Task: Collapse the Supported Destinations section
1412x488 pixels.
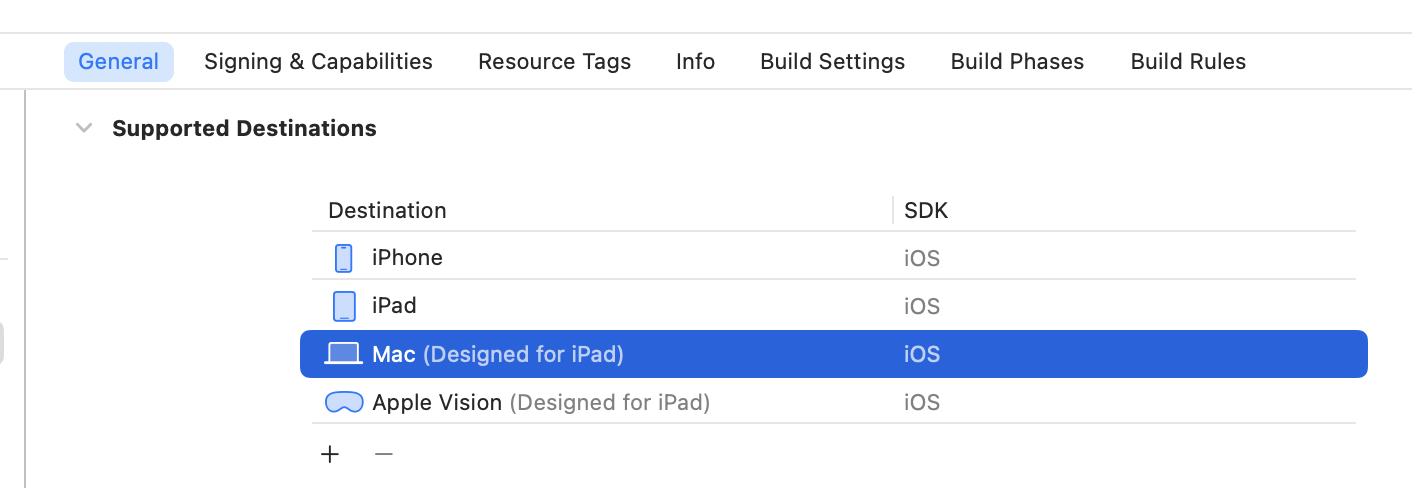Action: pos(85,128)
